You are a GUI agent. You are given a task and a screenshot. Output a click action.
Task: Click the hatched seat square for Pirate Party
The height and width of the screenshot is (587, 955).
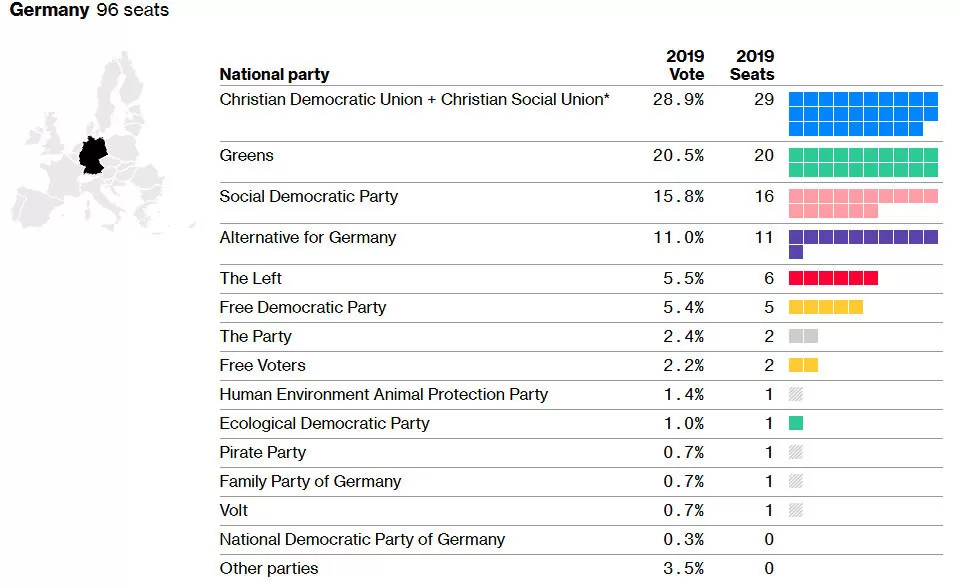(x=796, y=452)
